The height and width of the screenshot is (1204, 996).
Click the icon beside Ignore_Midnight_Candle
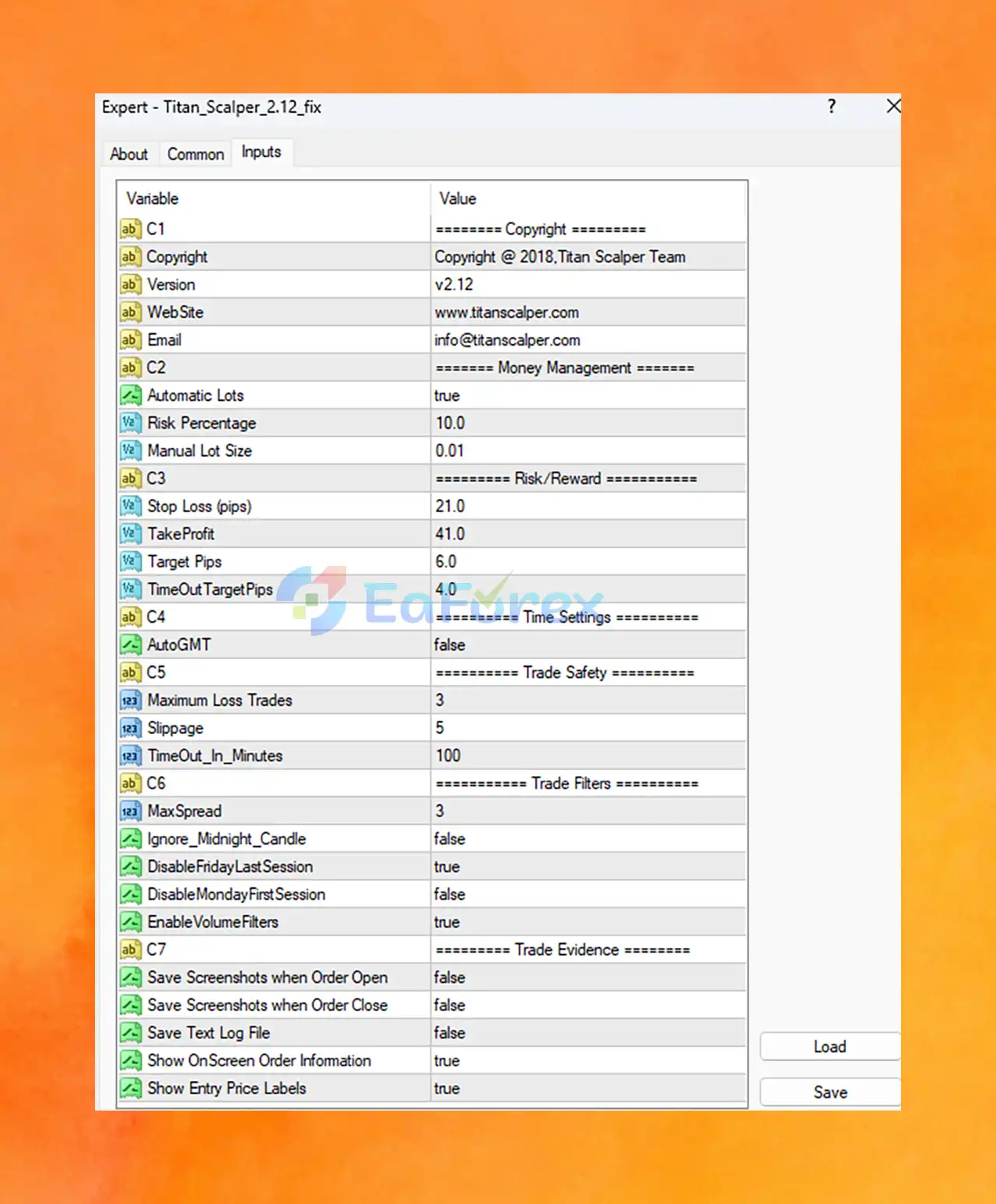click(131, 839)
